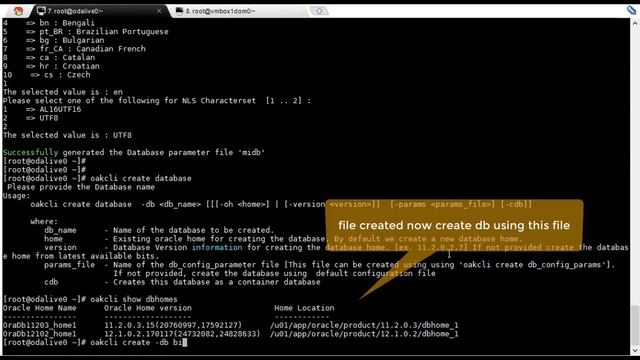Click the paperclip attach icon
This screenshot has width=640, height=360.
tap(631, 10)
